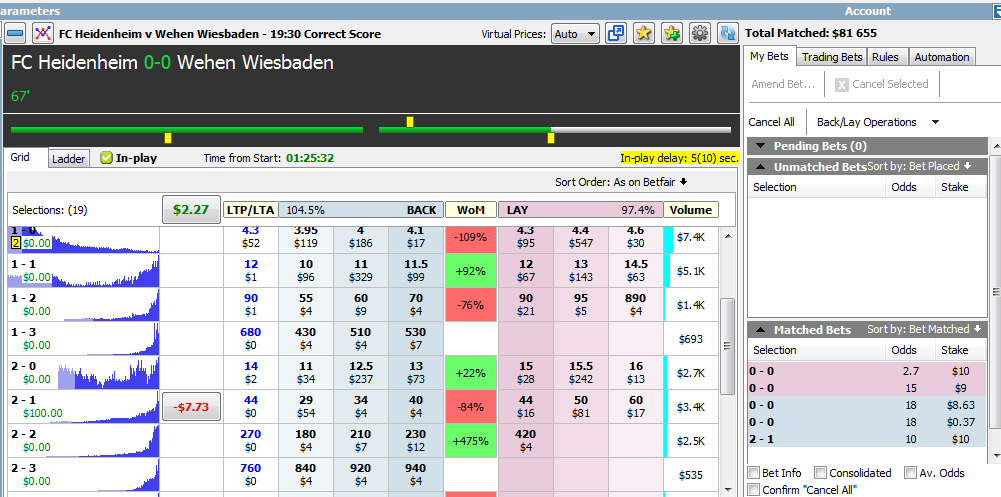The height and width of the screenshot is (497, 1001).
Task: Open the gear settings icon
Action: [x=700, y=33]
